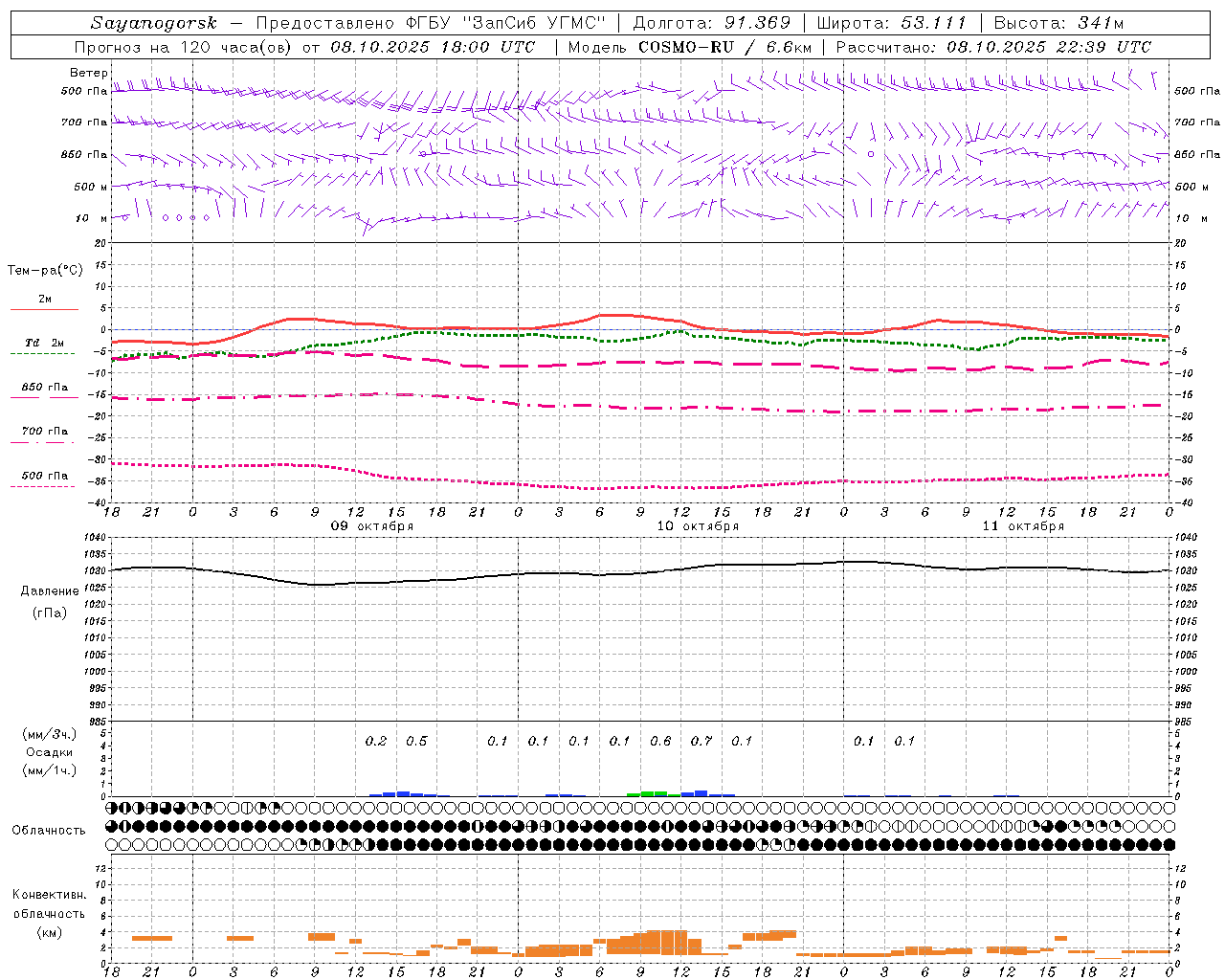Click the 'Облачность' cloudiness label

pyautogui.click(x=48, y=831)
